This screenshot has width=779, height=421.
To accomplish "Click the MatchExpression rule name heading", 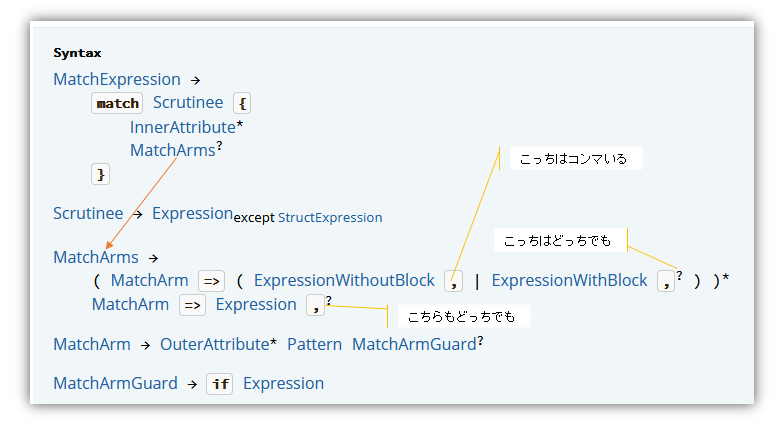I will (117, 79).
